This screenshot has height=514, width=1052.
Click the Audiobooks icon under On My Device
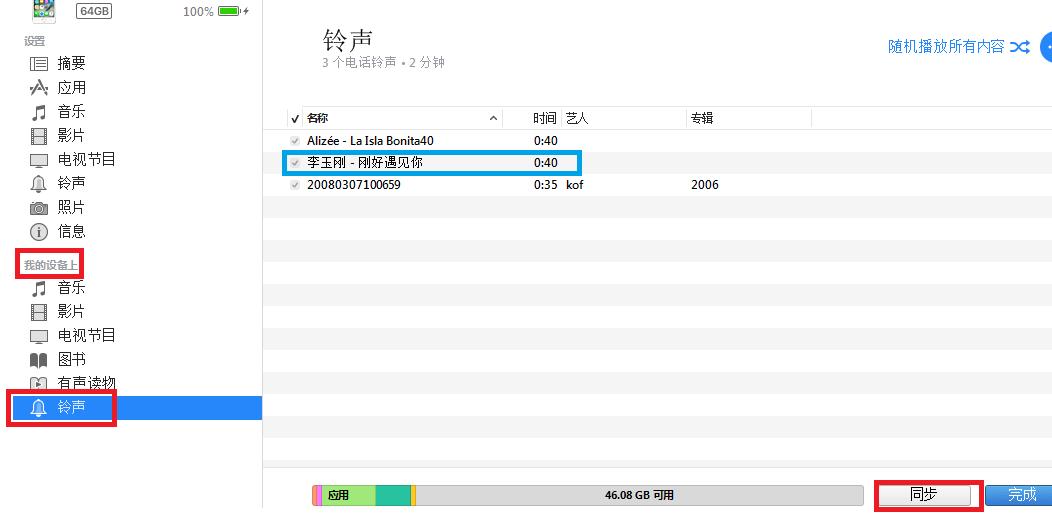click(x=39, y=384)
